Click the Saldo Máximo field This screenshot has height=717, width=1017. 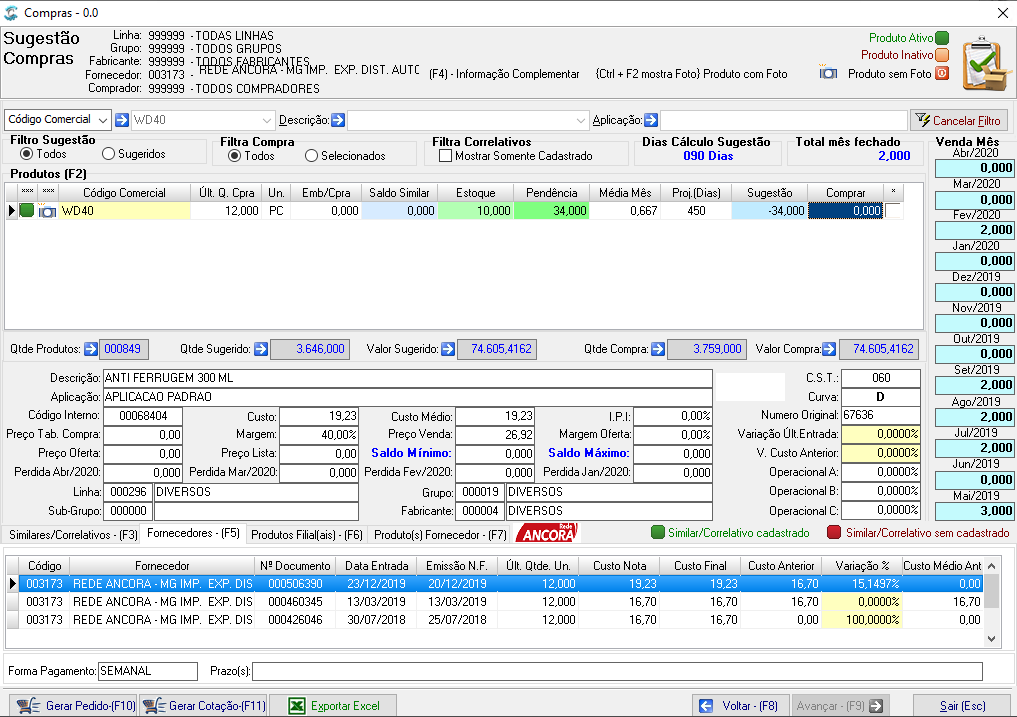click(x=673, y=454)
